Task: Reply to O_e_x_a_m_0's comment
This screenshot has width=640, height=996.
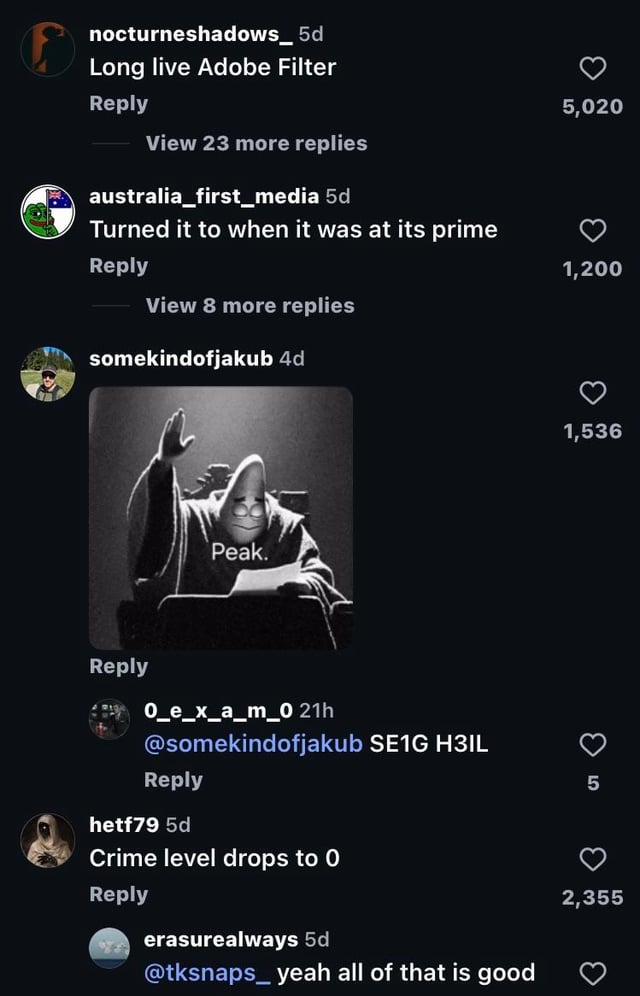Action: [173, 779]
